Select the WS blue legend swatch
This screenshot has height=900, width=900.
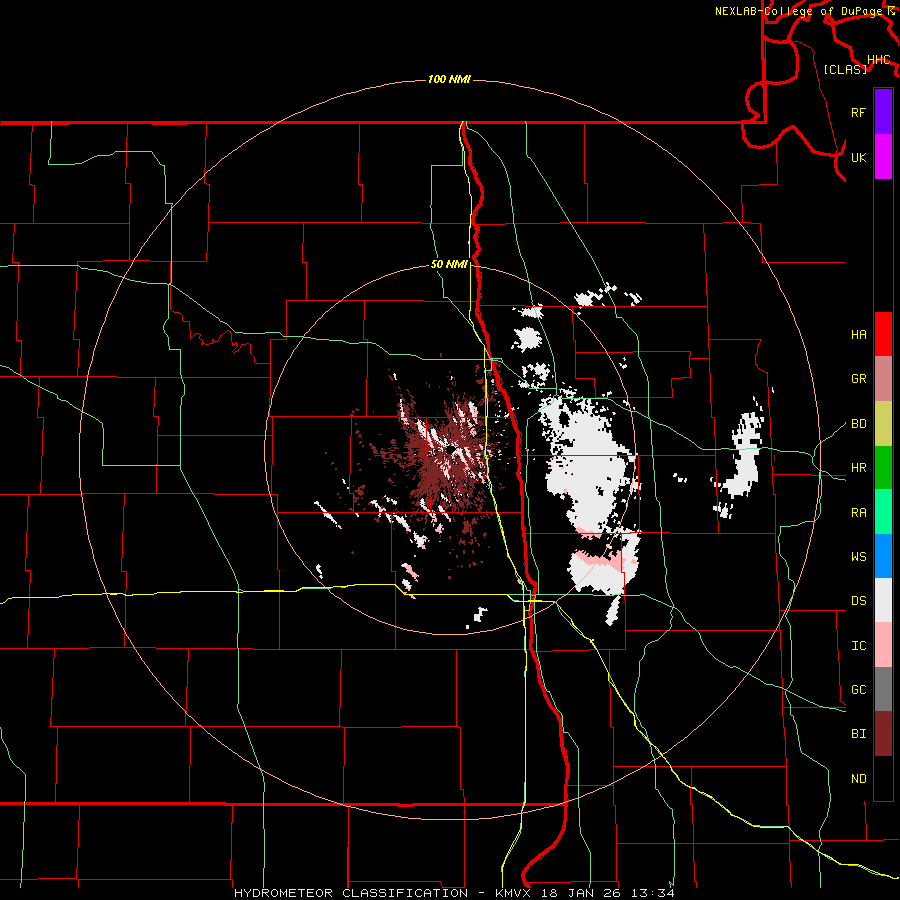(883, 556)
